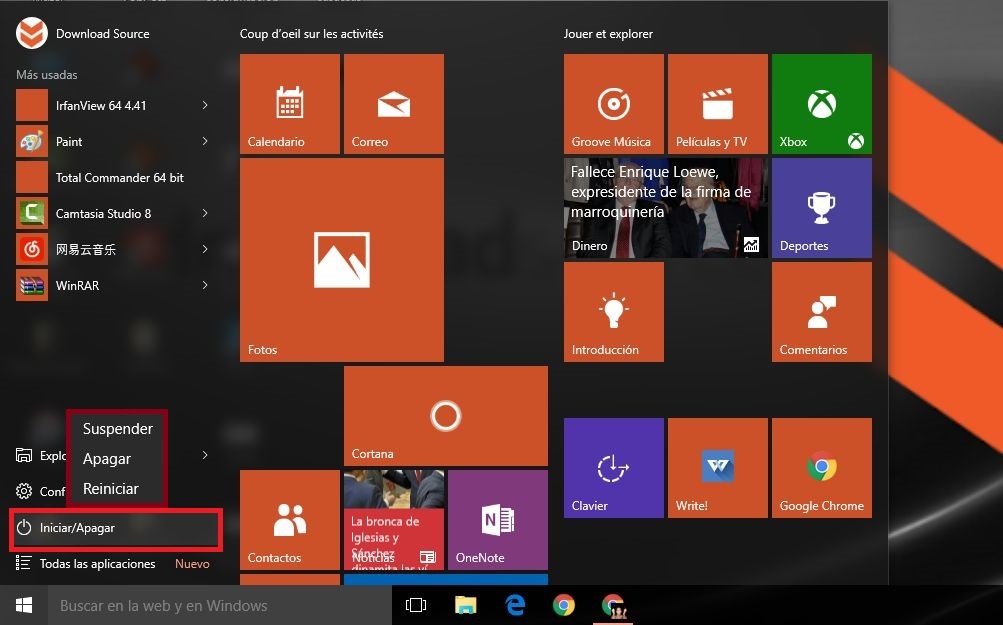Launch the 网易云音乐 music app
The image size is (1003, 625).
point(113,249)
